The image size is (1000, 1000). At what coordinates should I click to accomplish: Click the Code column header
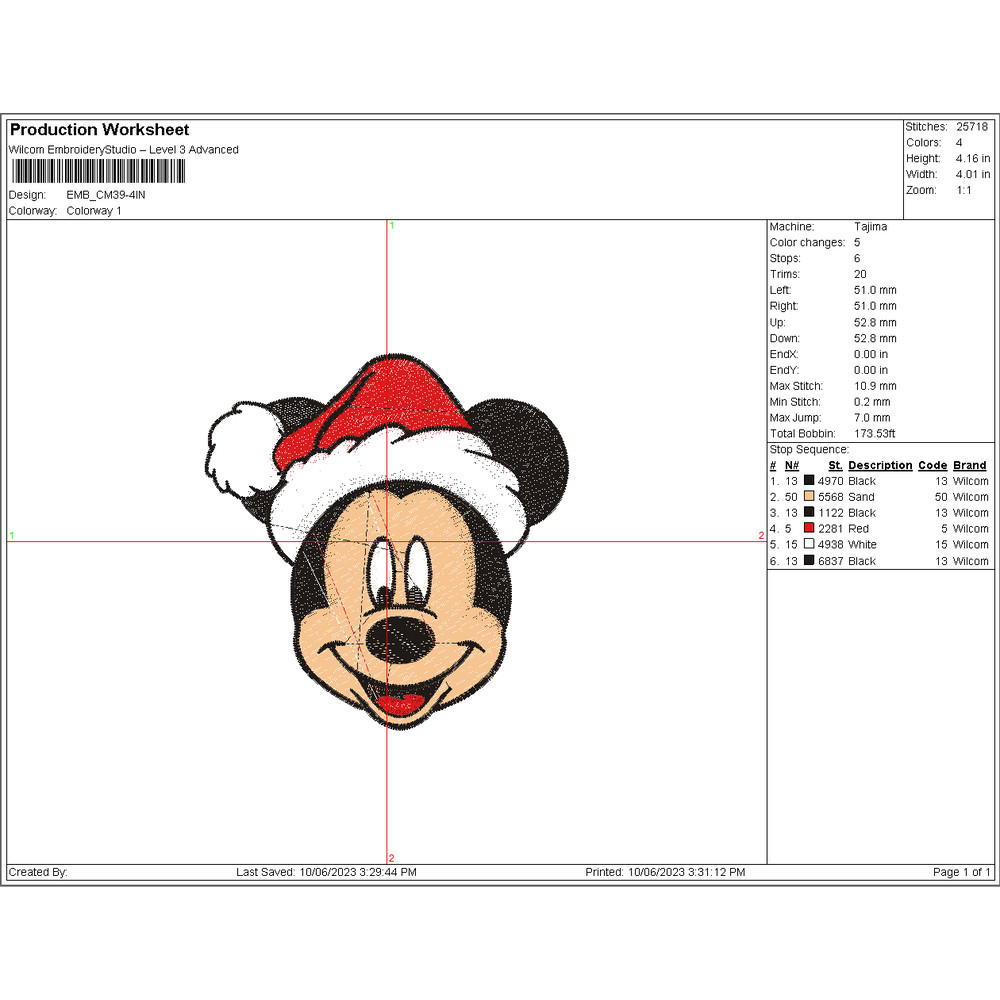[x=932, y=466]
